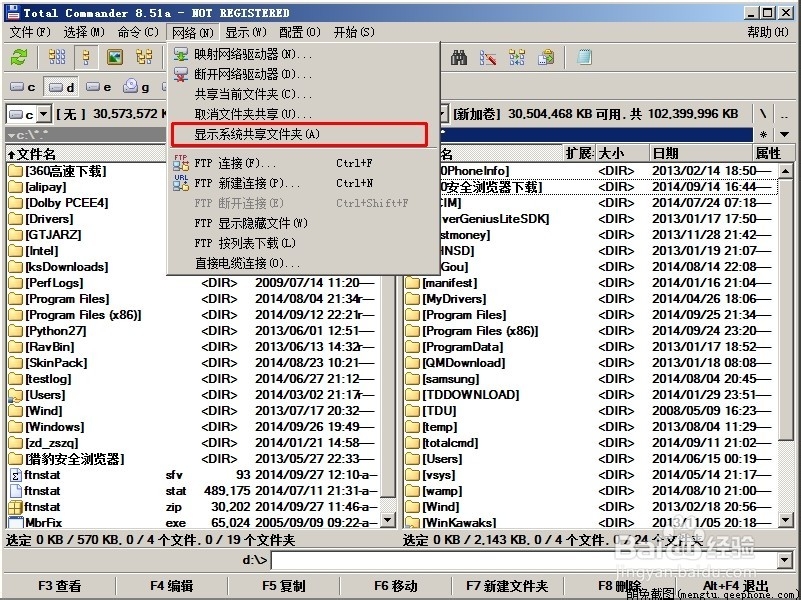Choose 共享当前文件夹(C) menu entry
This screenshot has height=600, width=801.
303,94
